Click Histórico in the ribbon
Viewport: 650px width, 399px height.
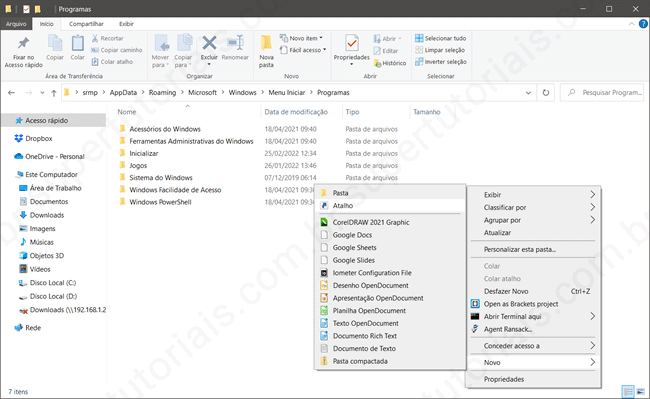point(390,63)
